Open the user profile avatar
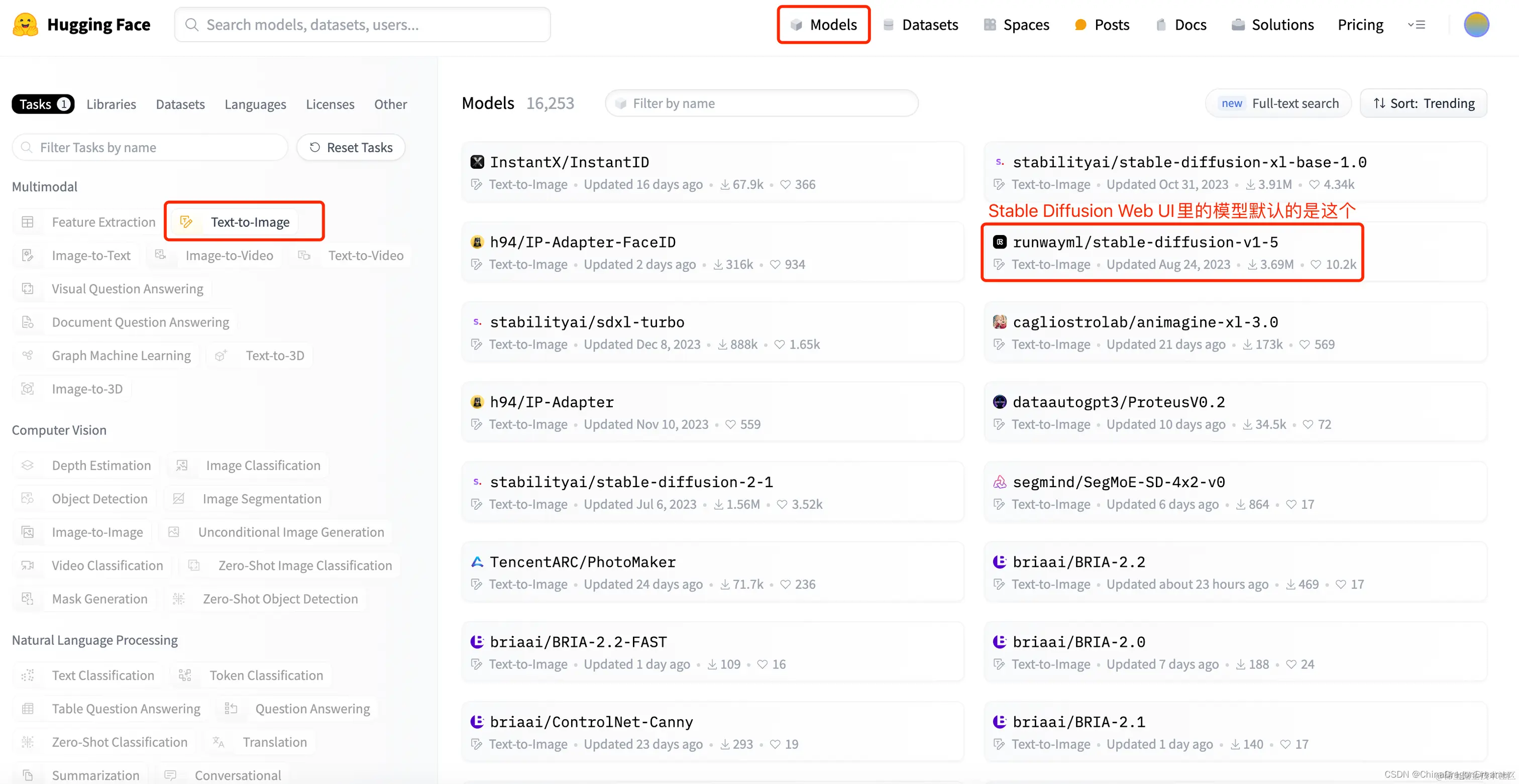 point(1476,25)
